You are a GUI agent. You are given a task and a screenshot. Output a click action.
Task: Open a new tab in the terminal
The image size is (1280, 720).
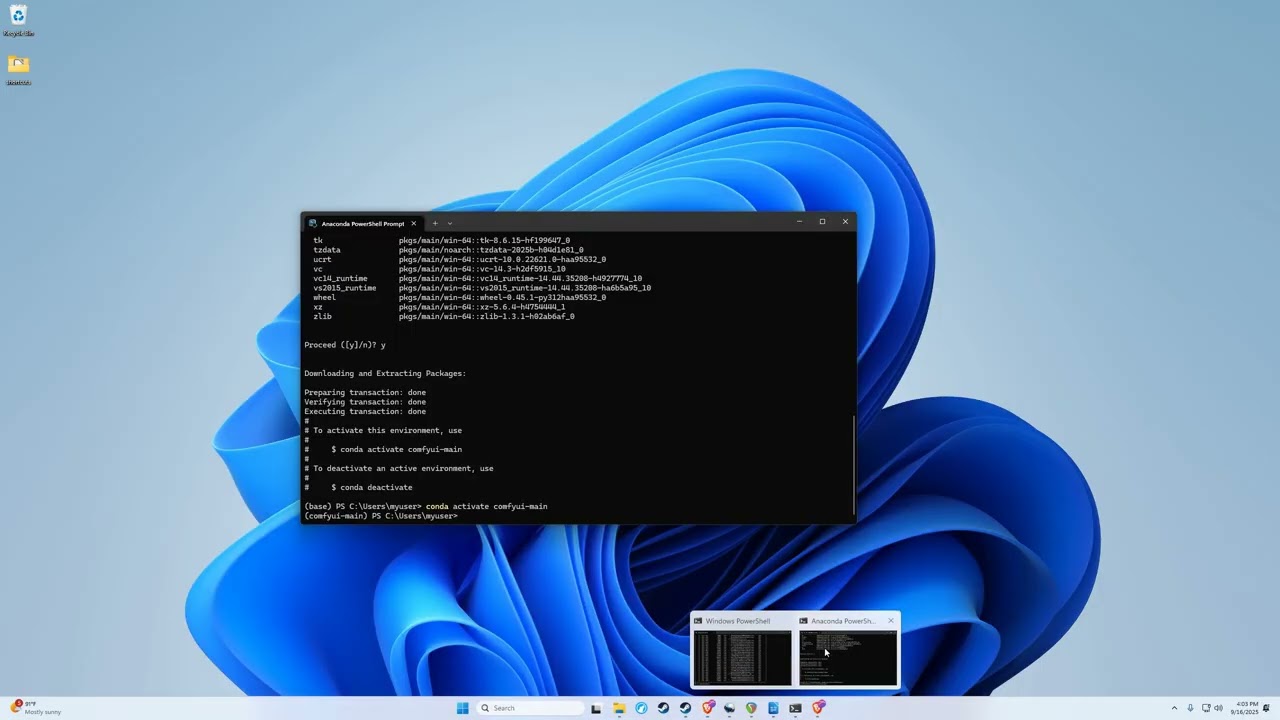click(434, 223)
